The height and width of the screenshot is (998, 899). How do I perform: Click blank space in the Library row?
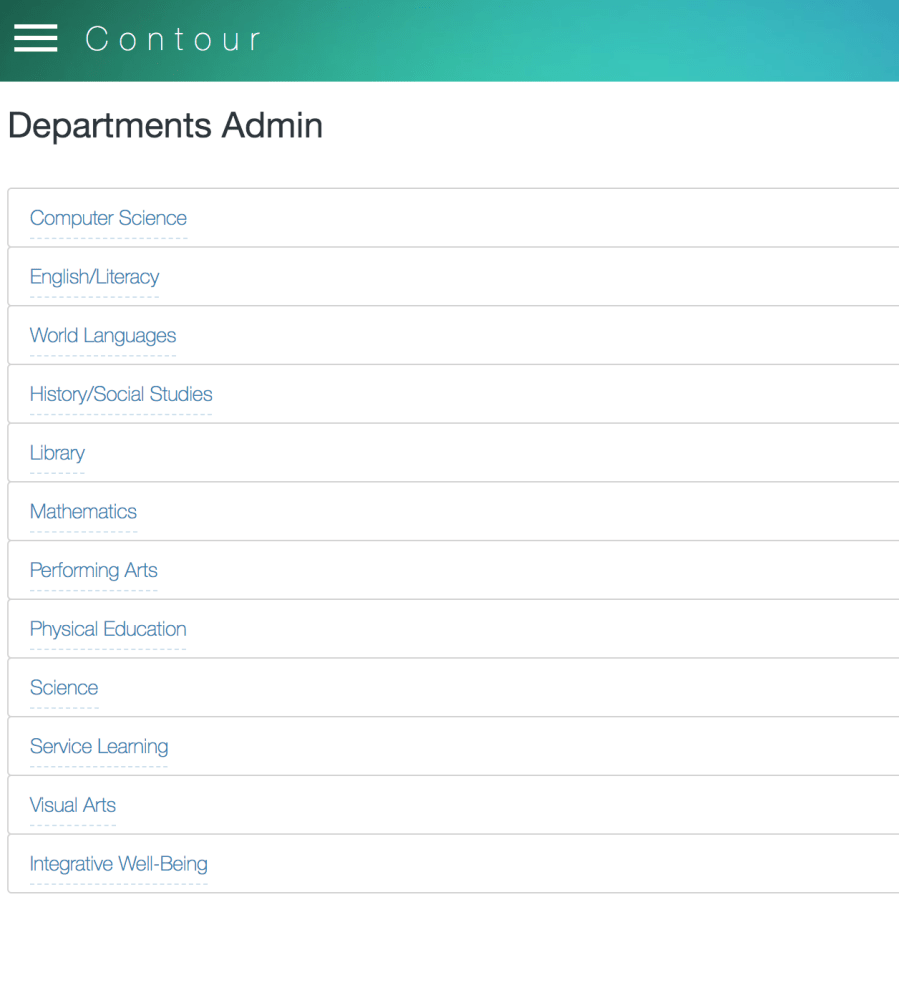coord(500,453)
